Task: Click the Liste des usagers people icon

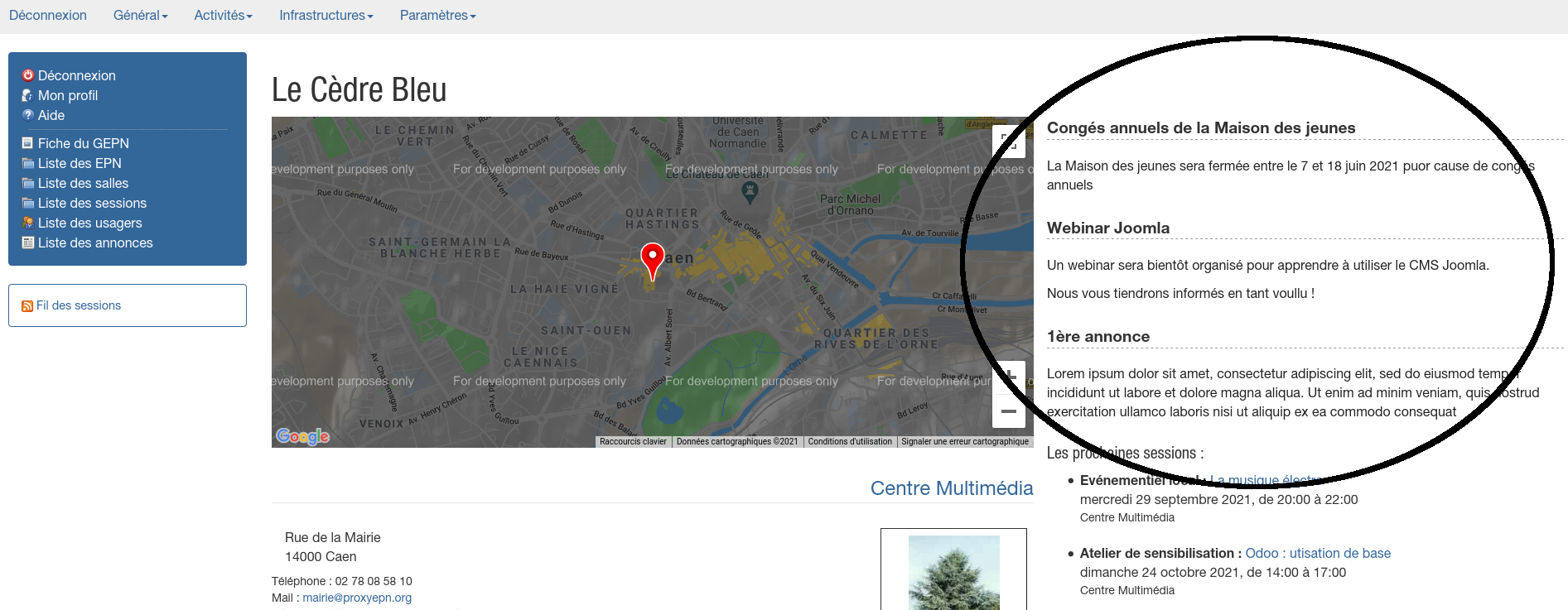Action: coord(27,223)
